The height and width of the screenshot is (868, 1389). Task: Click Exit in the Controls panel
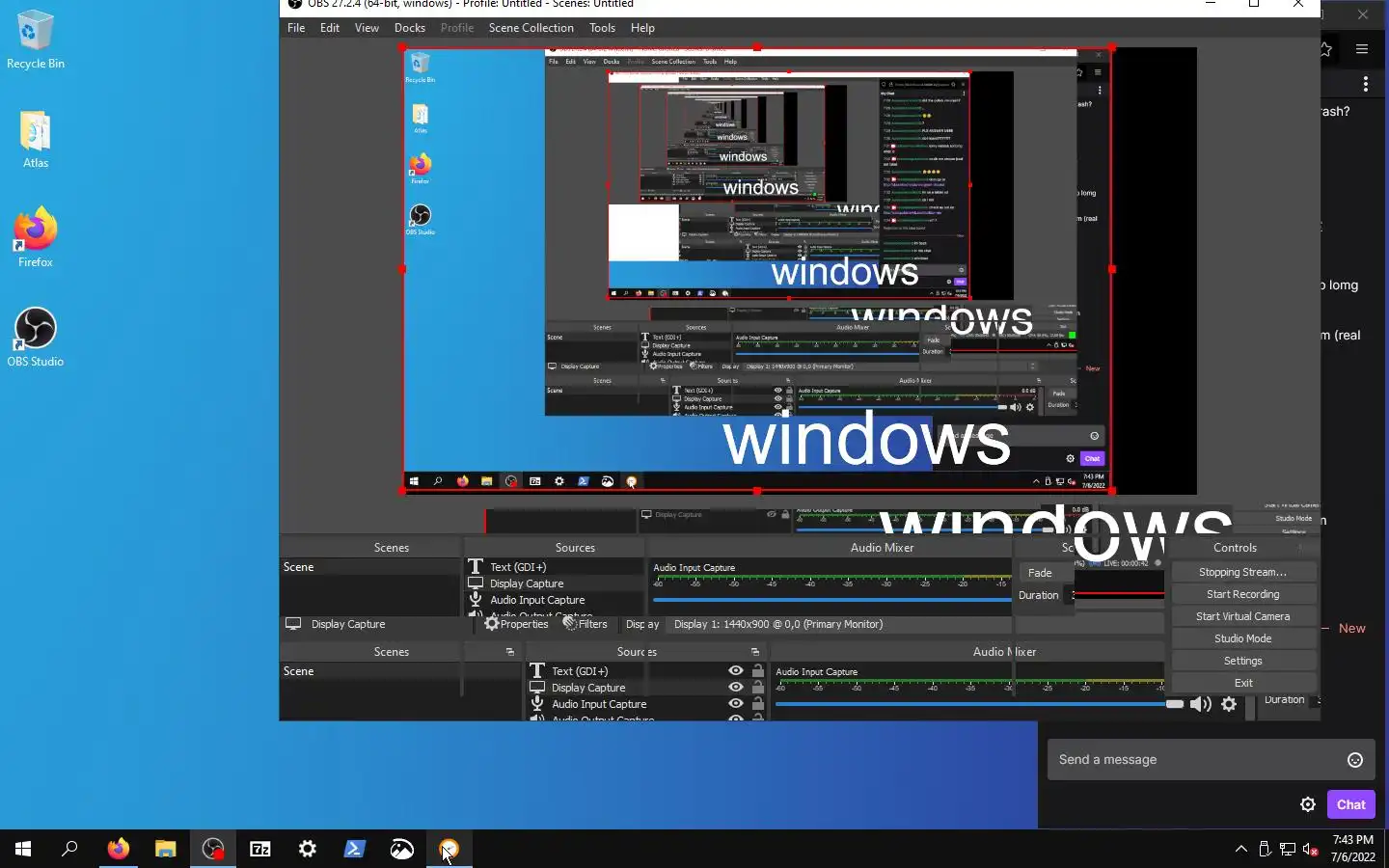click(x=1242, y=683)
